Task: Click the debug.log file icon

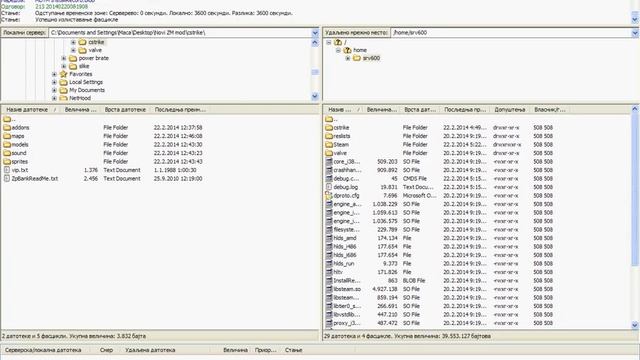Action: click(329, 187)
